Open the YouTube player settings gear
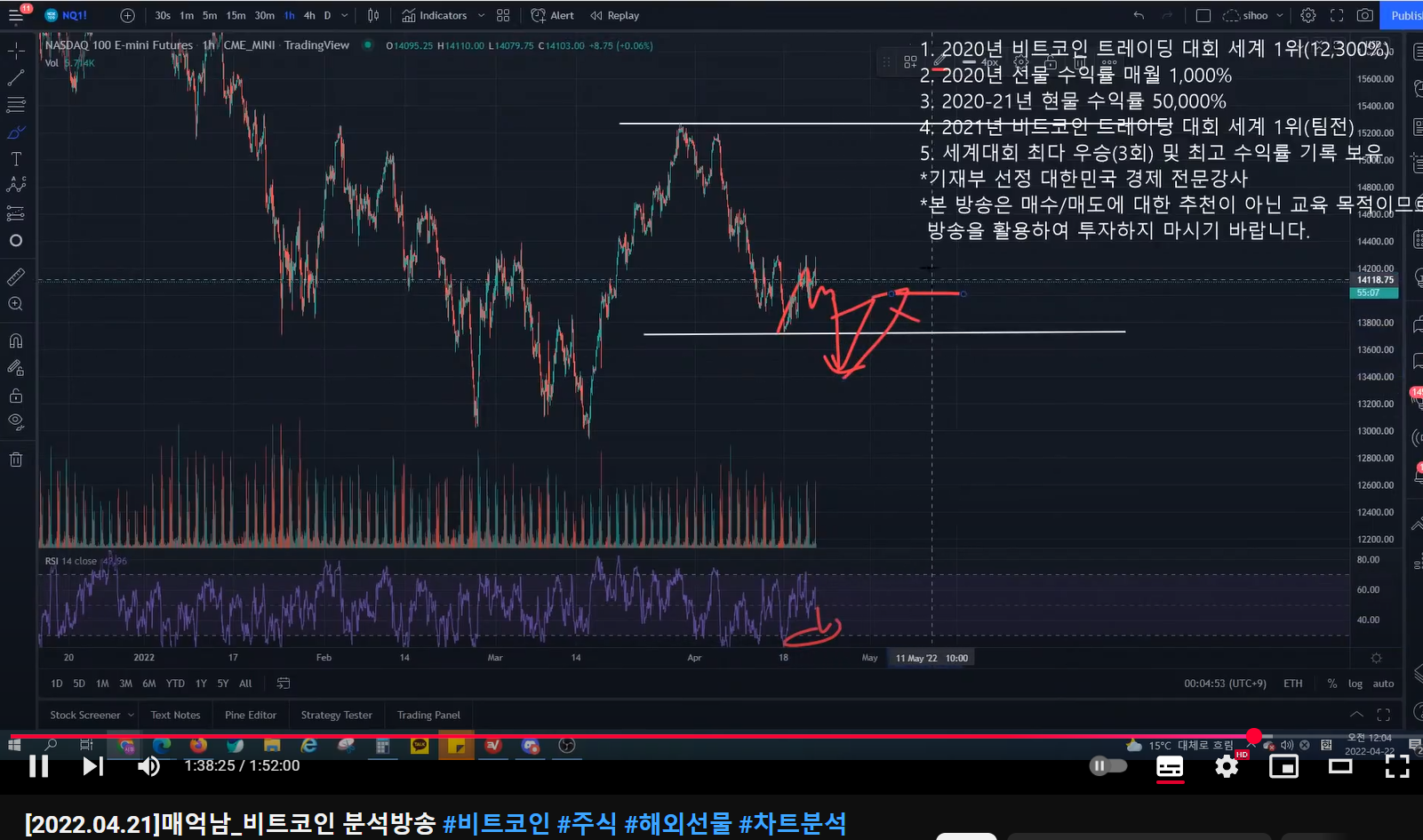1423x840 pixels. 1227,766
